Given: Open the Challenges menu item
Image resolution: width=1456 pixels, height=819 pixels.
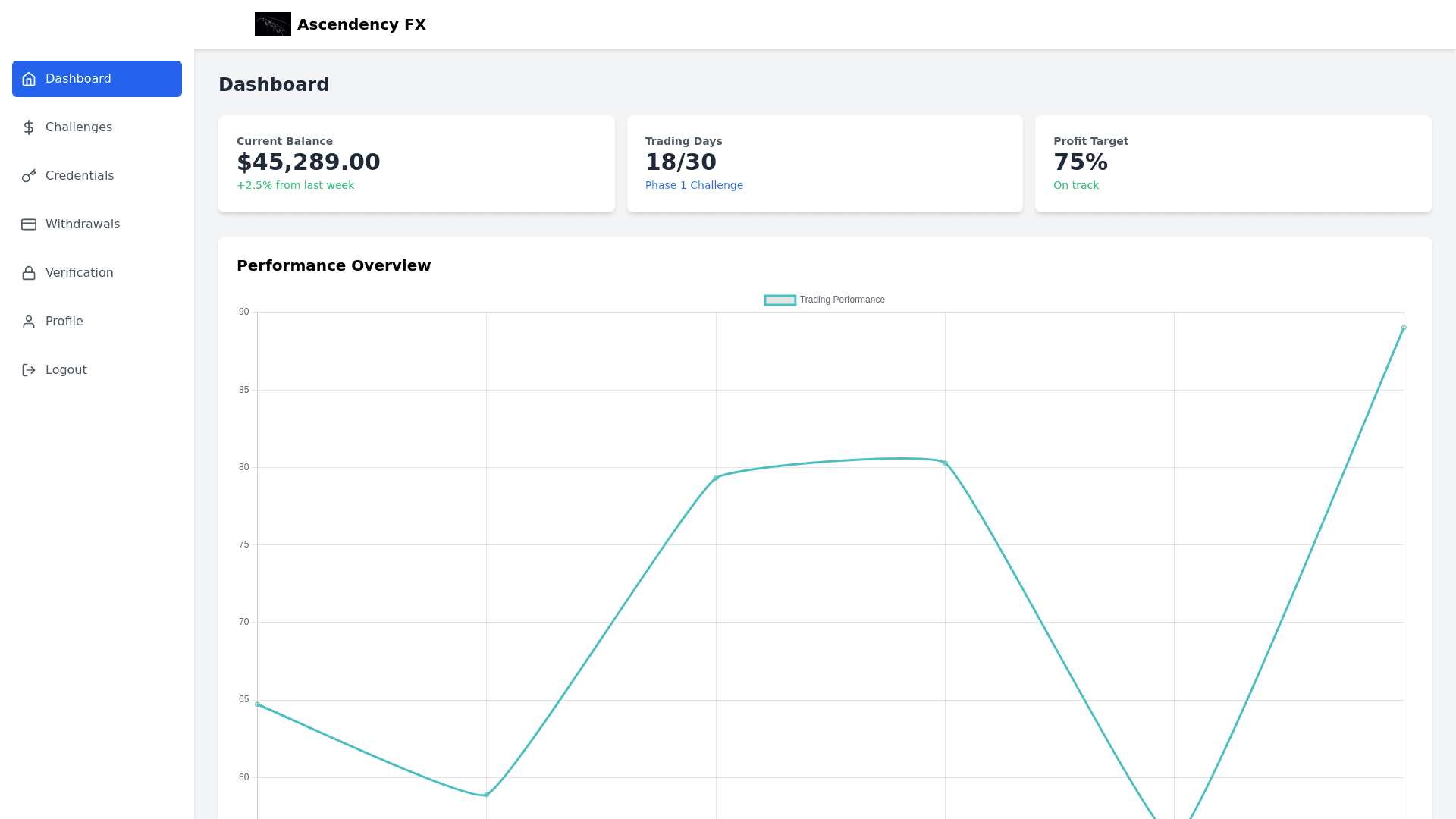Looking at the screenshot, I should [79, 127].
